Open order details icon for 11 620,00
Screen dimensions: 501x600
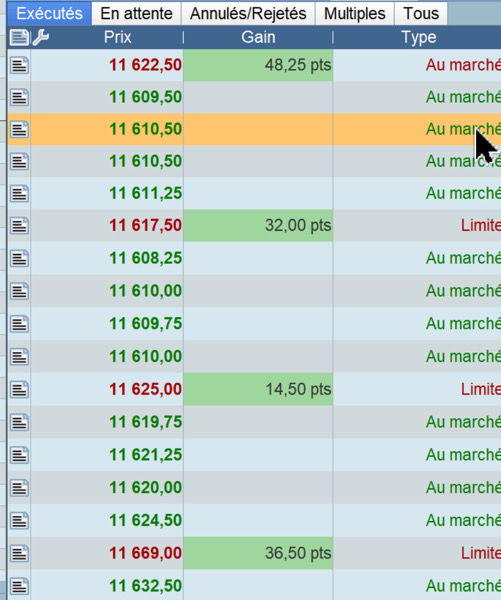click(x=19, y=488)
